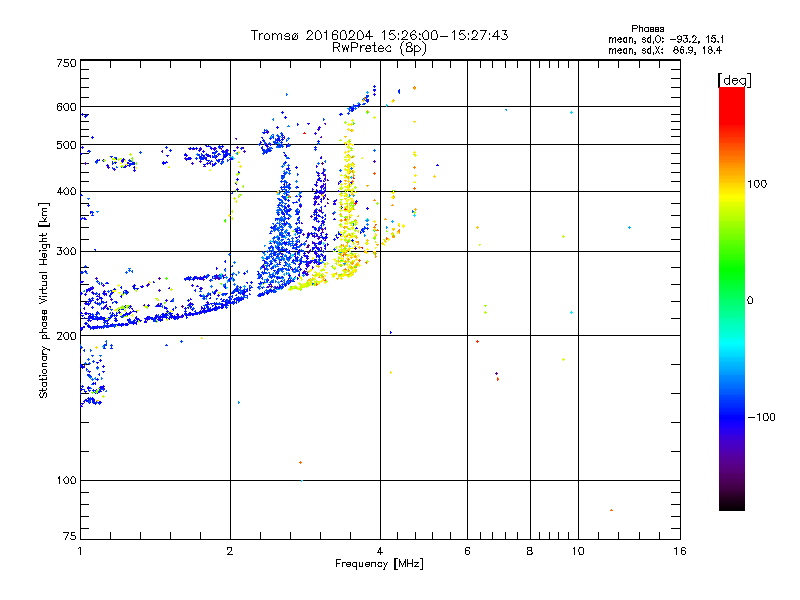Image resolution: width=800 pixels, height=600 pixels.
Task: Click x-axis tick label '1'
Action: (80, 551)
